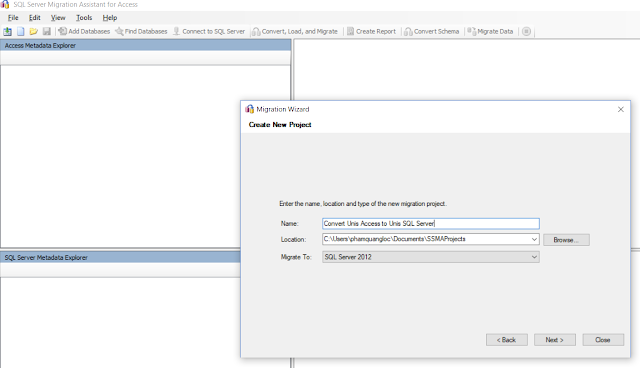Click Create Report toolbar button
Screen dimensions: 640x368
[371, 31]
